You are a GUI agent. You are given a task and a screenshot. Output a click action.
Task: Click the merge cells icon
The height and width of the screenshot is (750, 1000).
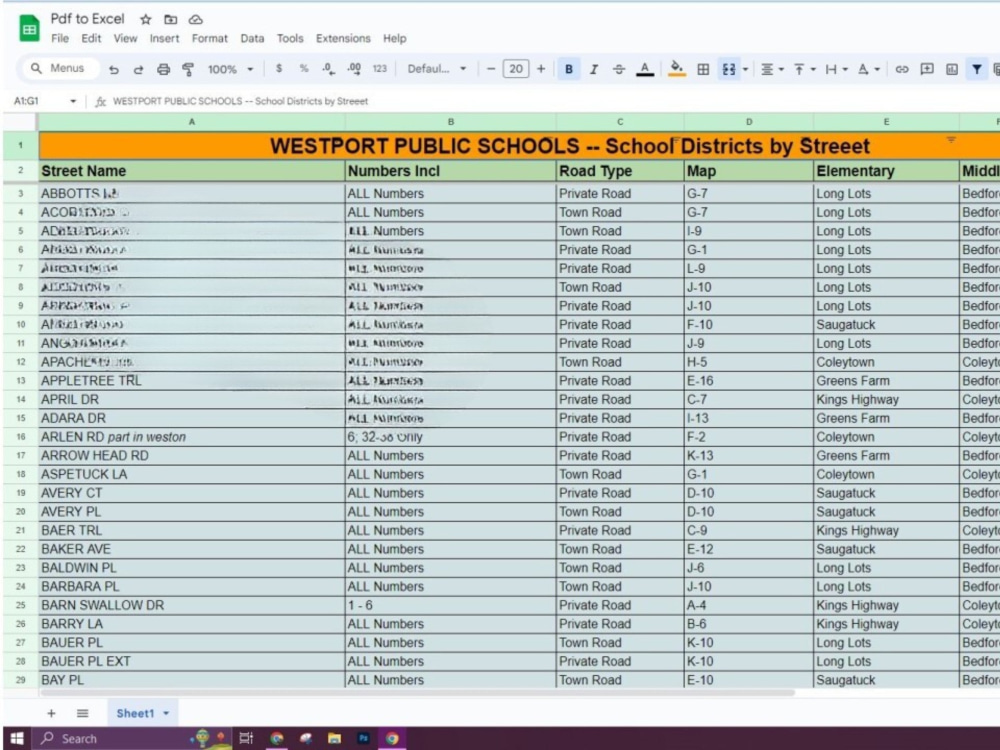728,69
